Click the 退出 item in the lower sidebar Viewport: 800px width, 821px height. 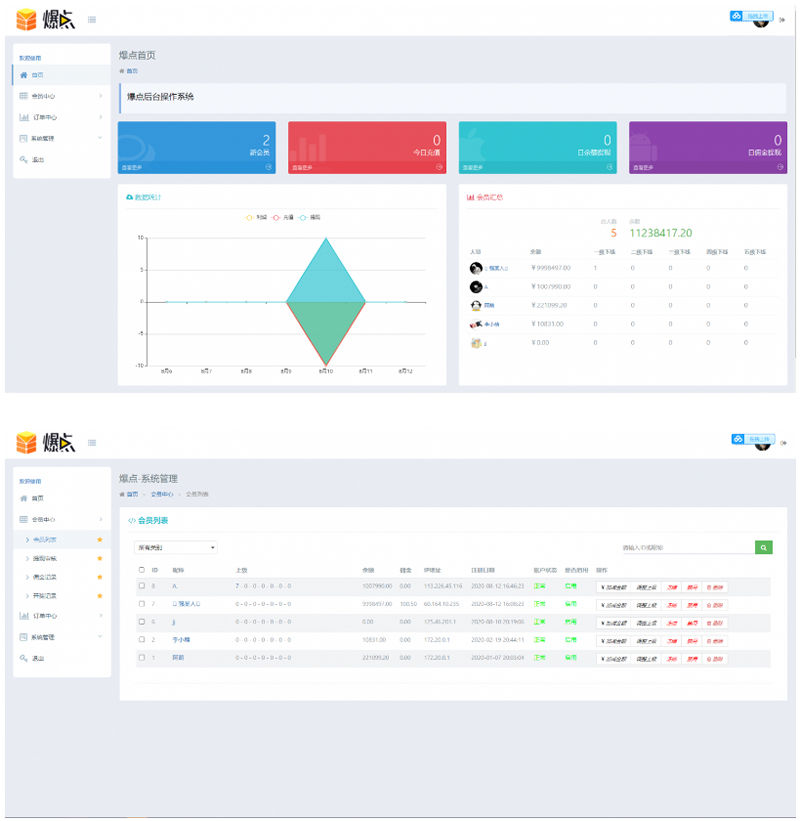tap(38, 658)
